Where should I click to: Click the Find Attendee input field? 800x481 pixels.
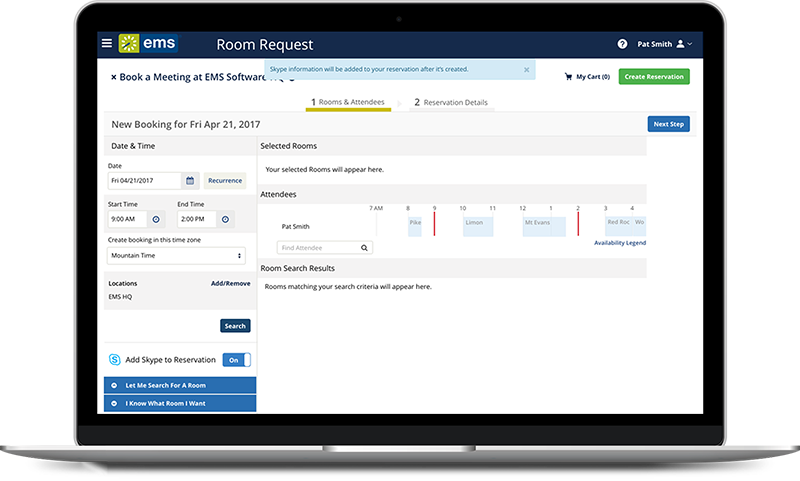318,247
